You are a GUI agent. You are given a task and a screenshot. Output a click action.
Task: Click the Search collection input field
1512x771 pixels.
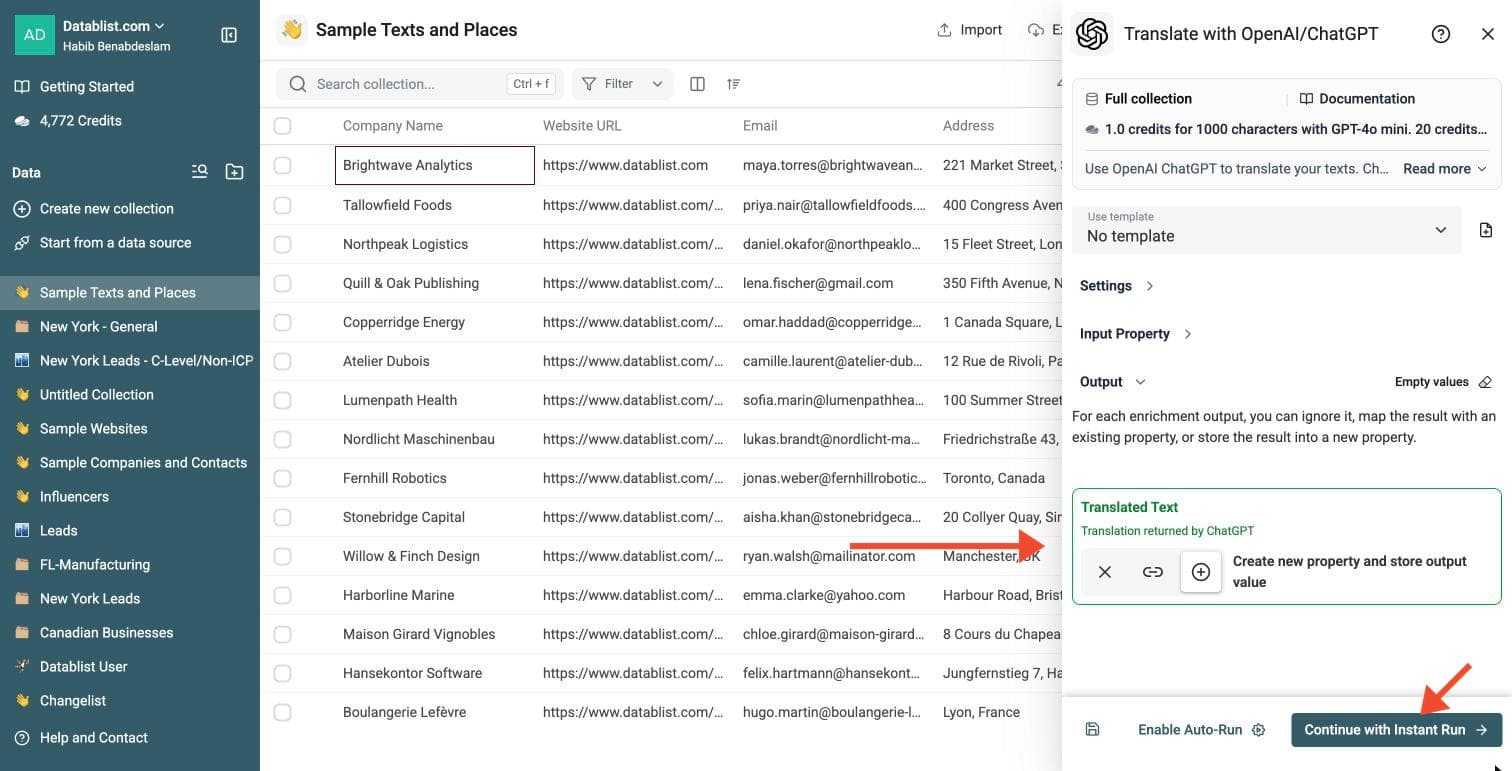419,84
